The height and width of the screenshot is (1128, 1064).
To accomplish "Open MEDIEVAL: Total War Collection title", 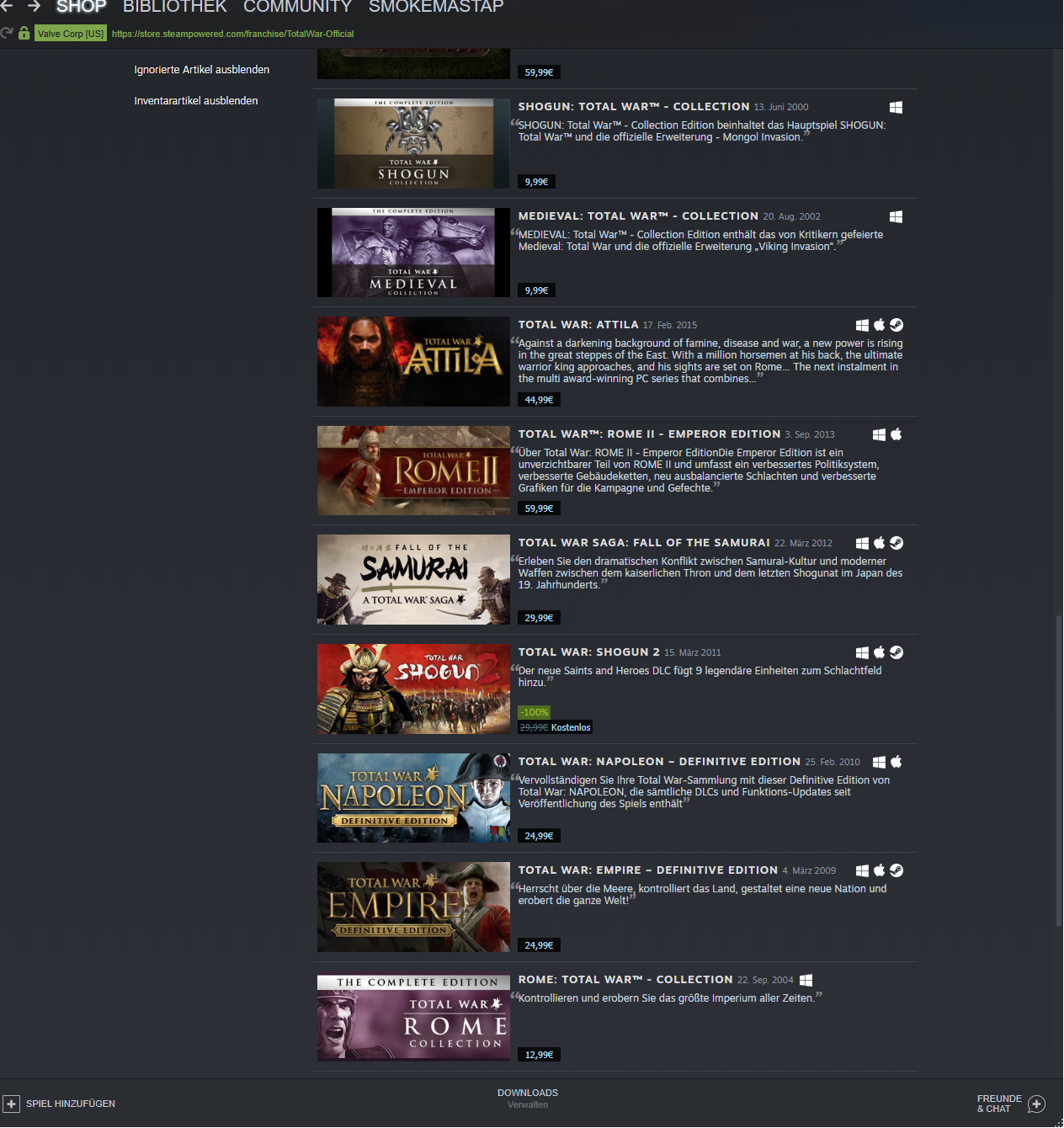I will (639, 216).
